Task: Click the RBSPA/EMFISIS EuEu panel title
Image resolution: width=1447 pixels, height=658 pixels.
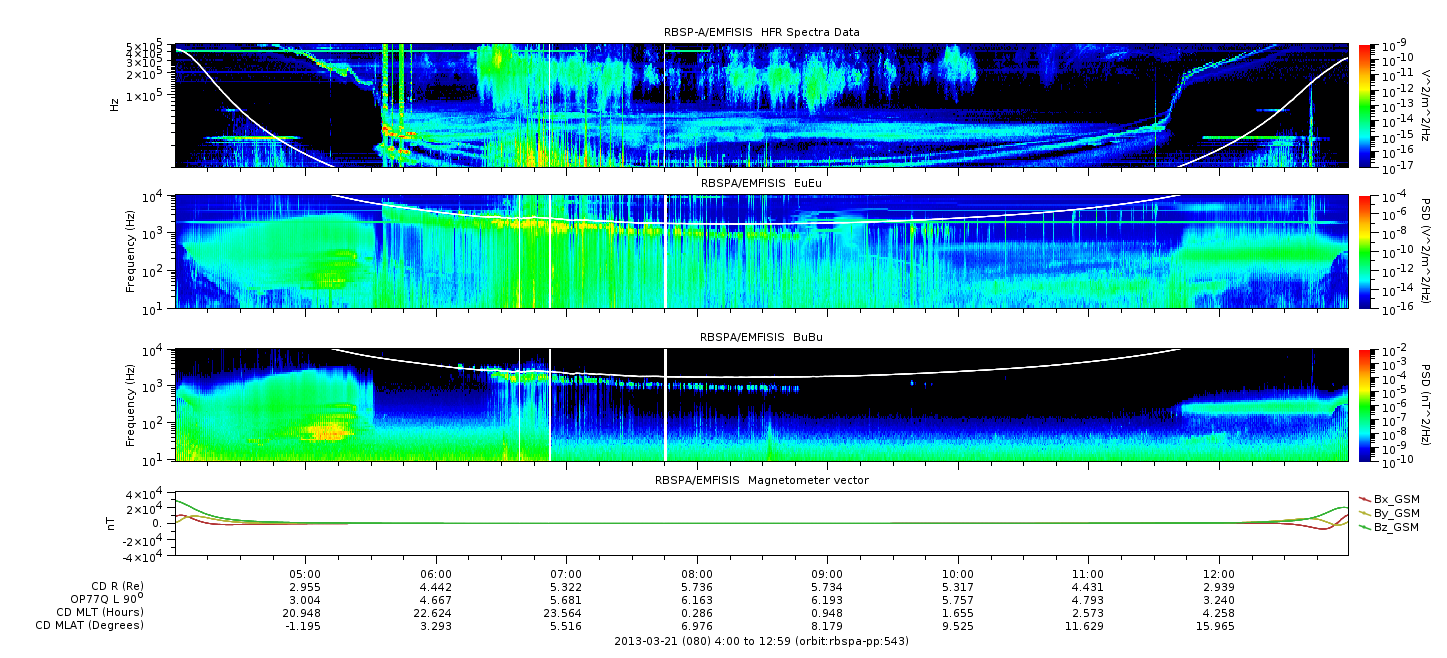Action: tap(761, 184)
